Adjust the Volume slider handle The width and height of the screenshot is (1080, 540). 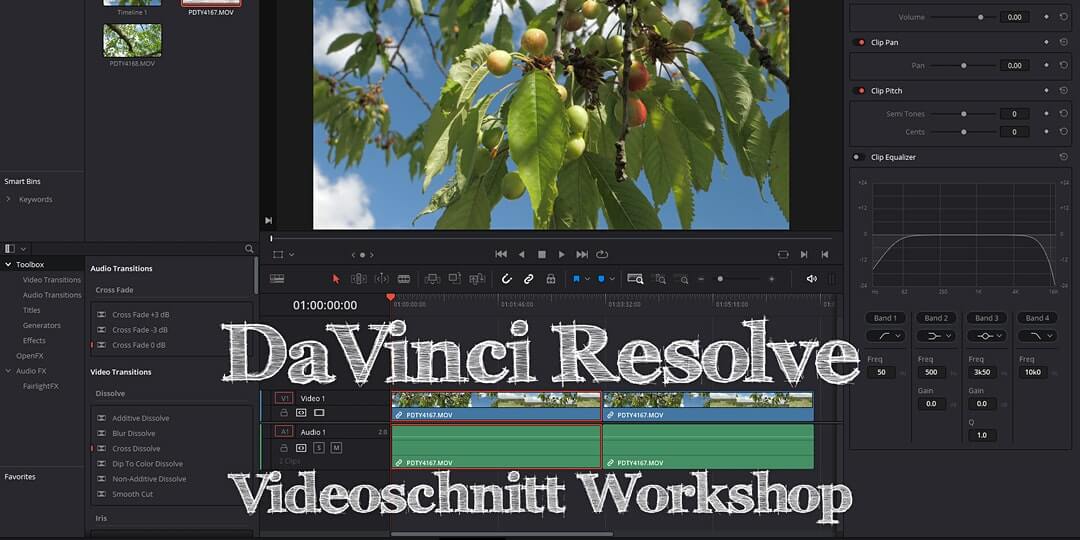click(x=981, y=17)
